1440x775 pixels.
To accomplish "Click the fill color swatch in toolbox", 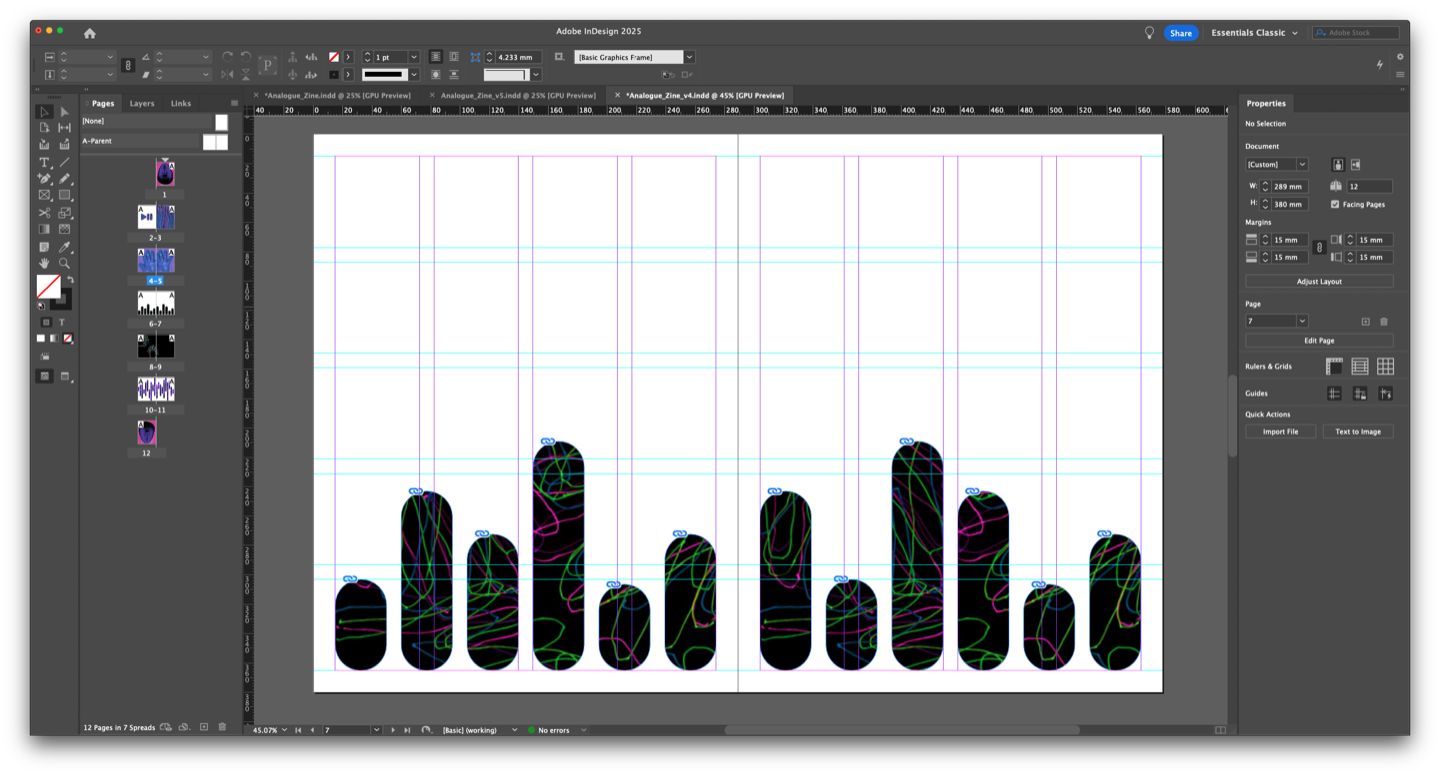I will tap(47, 287).
